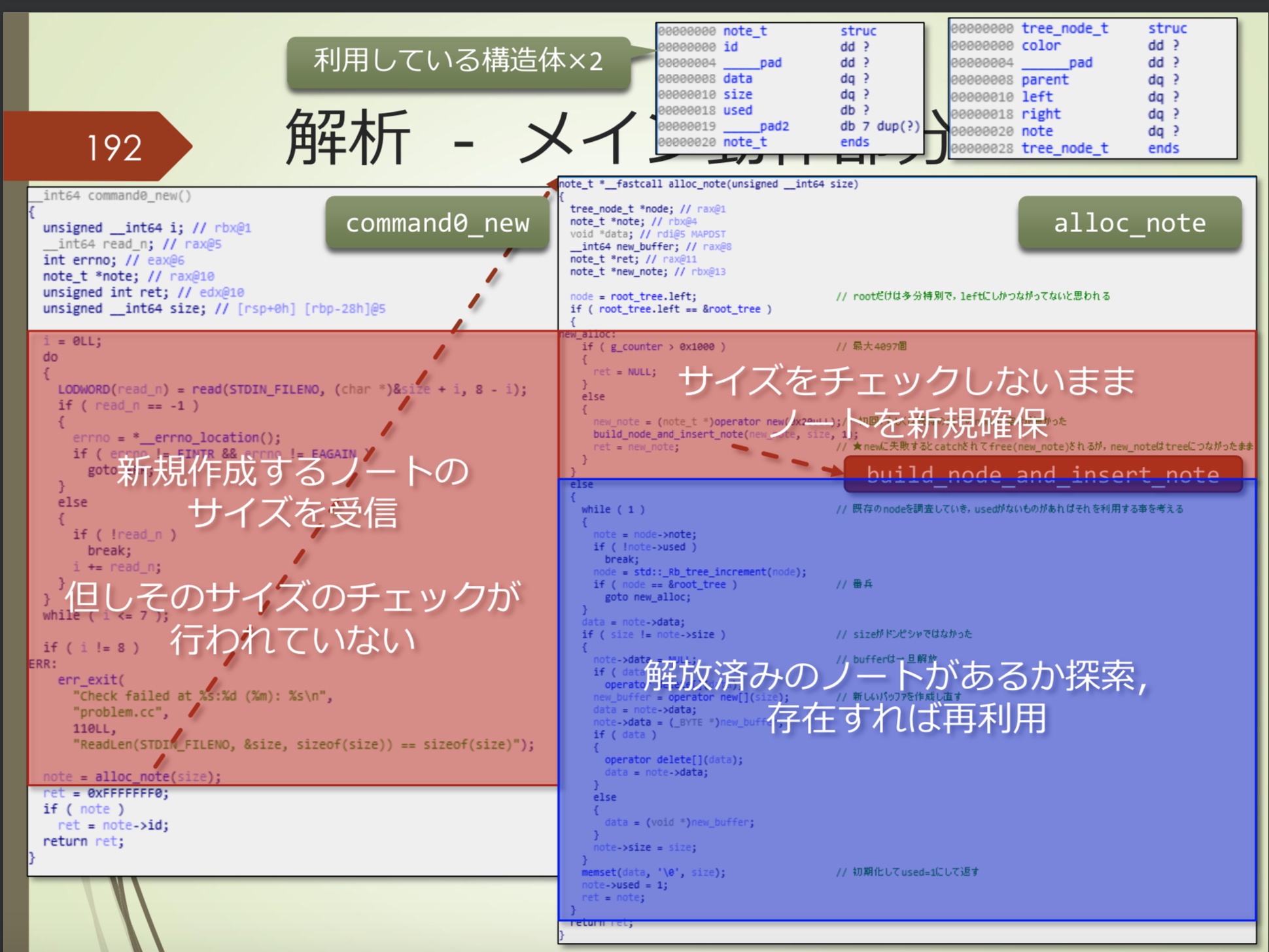Viewport: 1269px width, 952px height.
Task: Click the command0_new green label
Action: [437, 224]
